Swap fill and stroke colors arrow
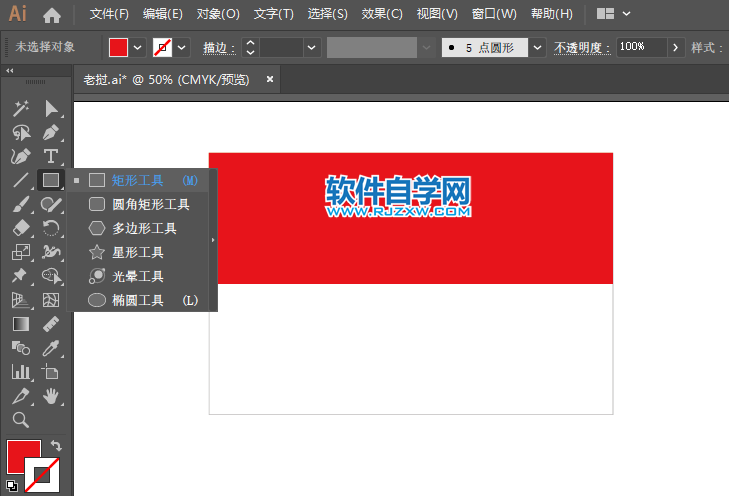 coord(57,446)
